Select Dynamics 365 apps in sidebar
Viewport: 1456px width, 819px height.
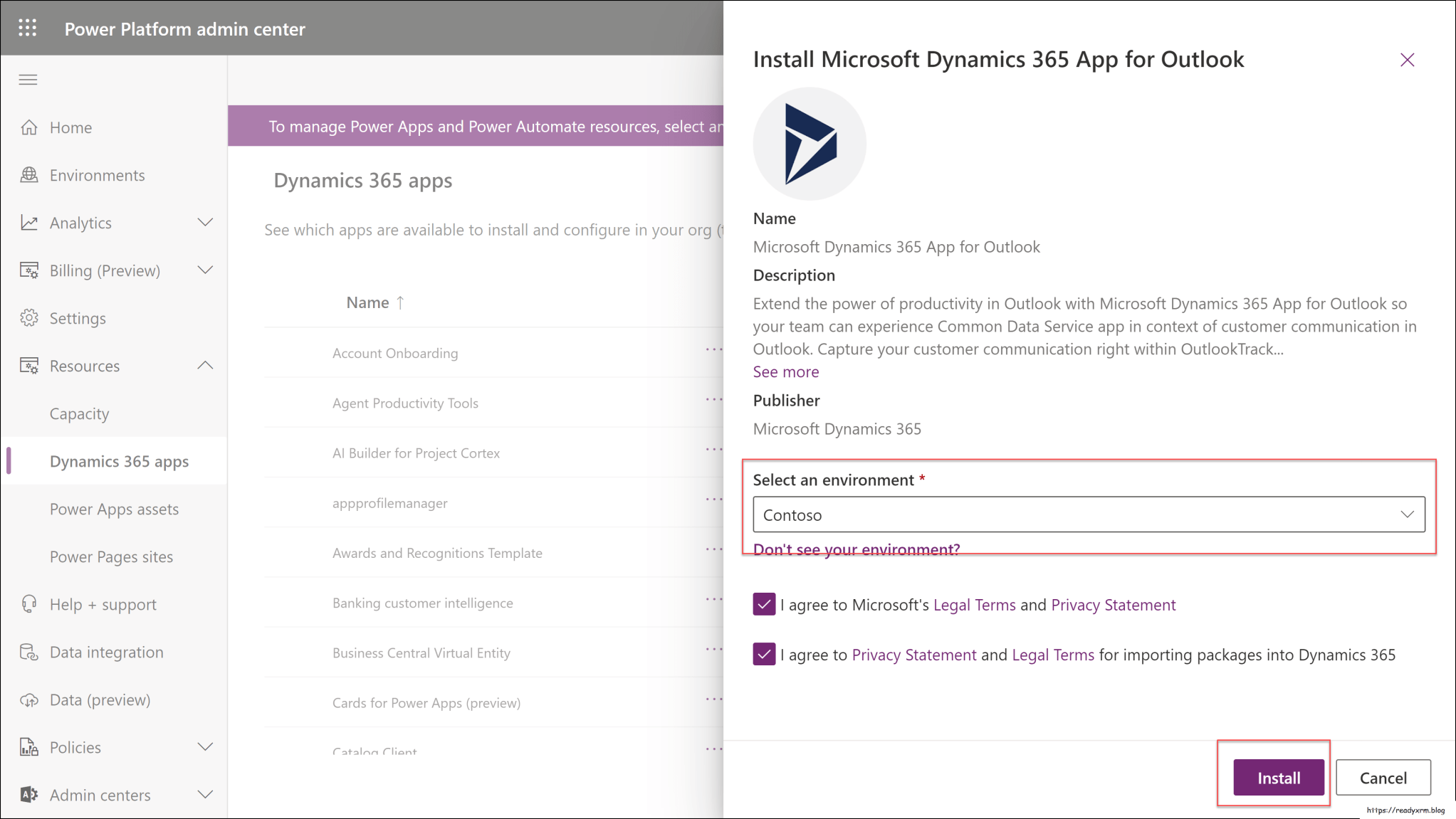119,461
